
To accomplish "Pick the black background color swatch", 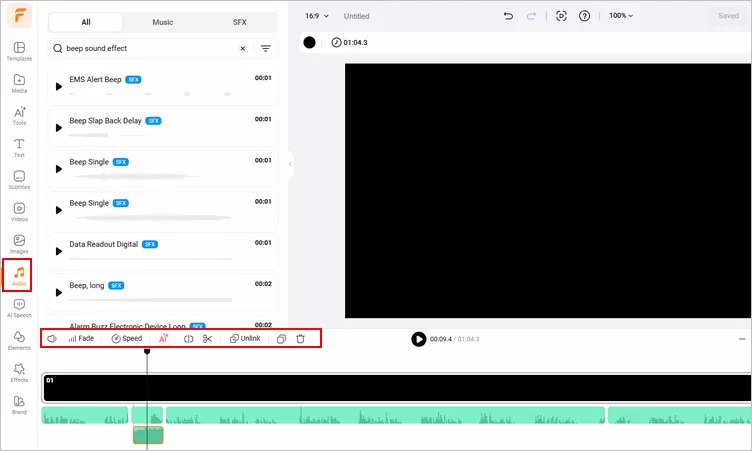I will tap(309, 42).
